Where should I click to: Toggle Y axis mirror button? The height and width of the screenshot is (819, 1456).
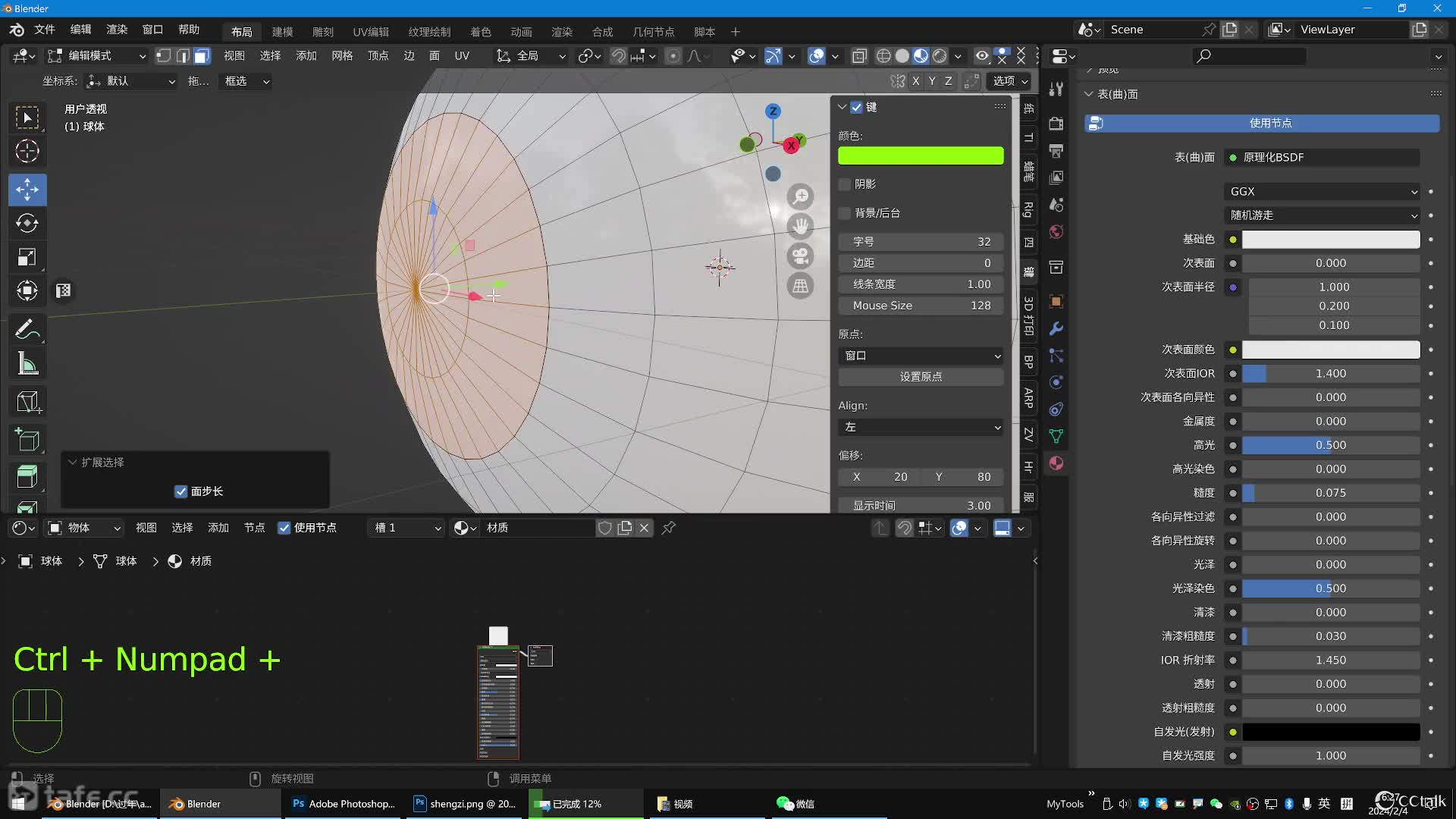(932, 81)
